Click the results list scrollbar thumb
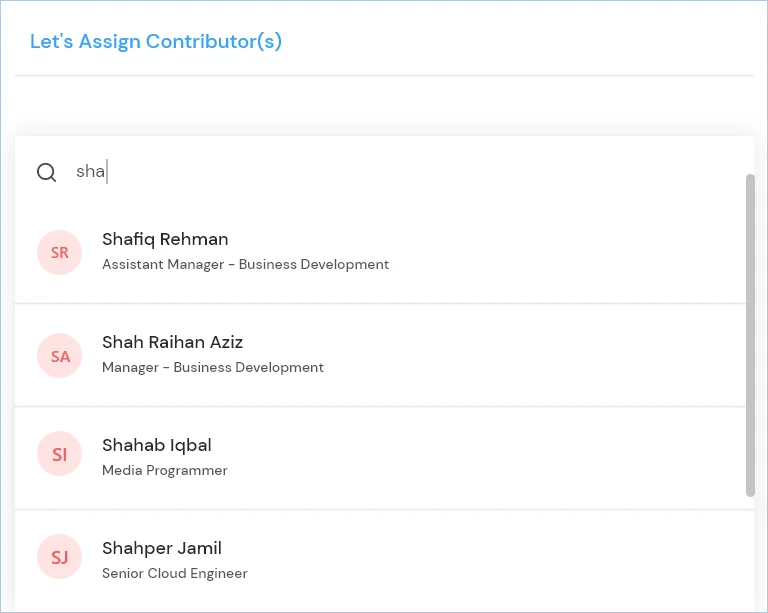The width and height of the screenshot is (768, 613). (x=750, y=335)
